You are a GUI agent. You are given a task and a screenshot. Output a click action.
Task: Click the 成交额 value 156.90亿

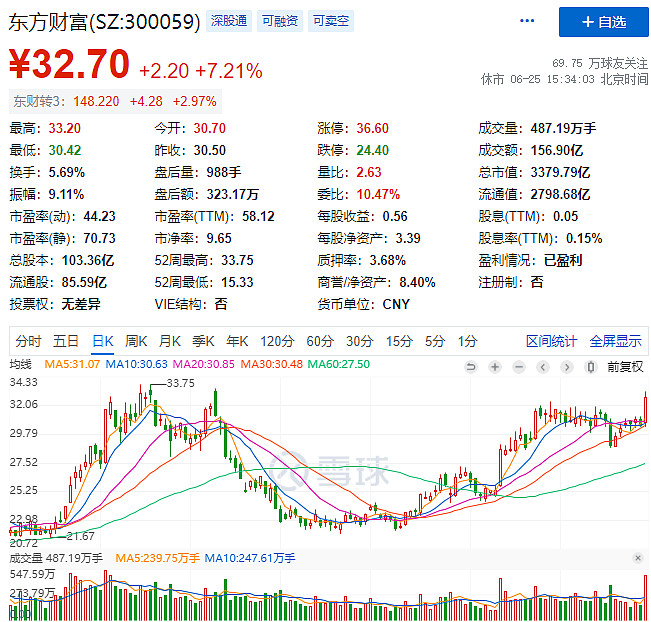pyautogui.click(x=557, y=150)
